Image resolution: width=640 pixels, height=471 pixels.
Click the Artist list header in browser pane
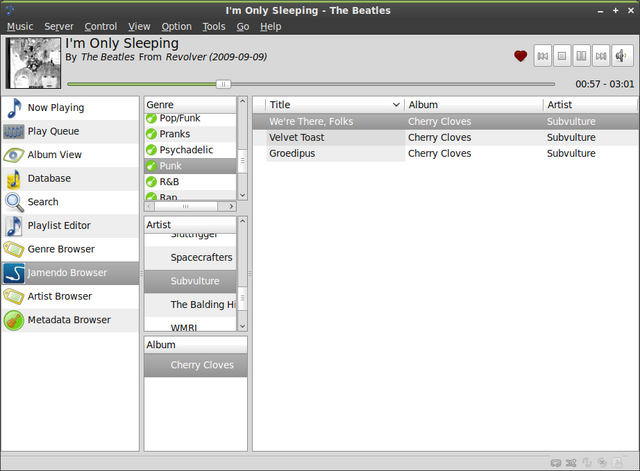(190, 225)
